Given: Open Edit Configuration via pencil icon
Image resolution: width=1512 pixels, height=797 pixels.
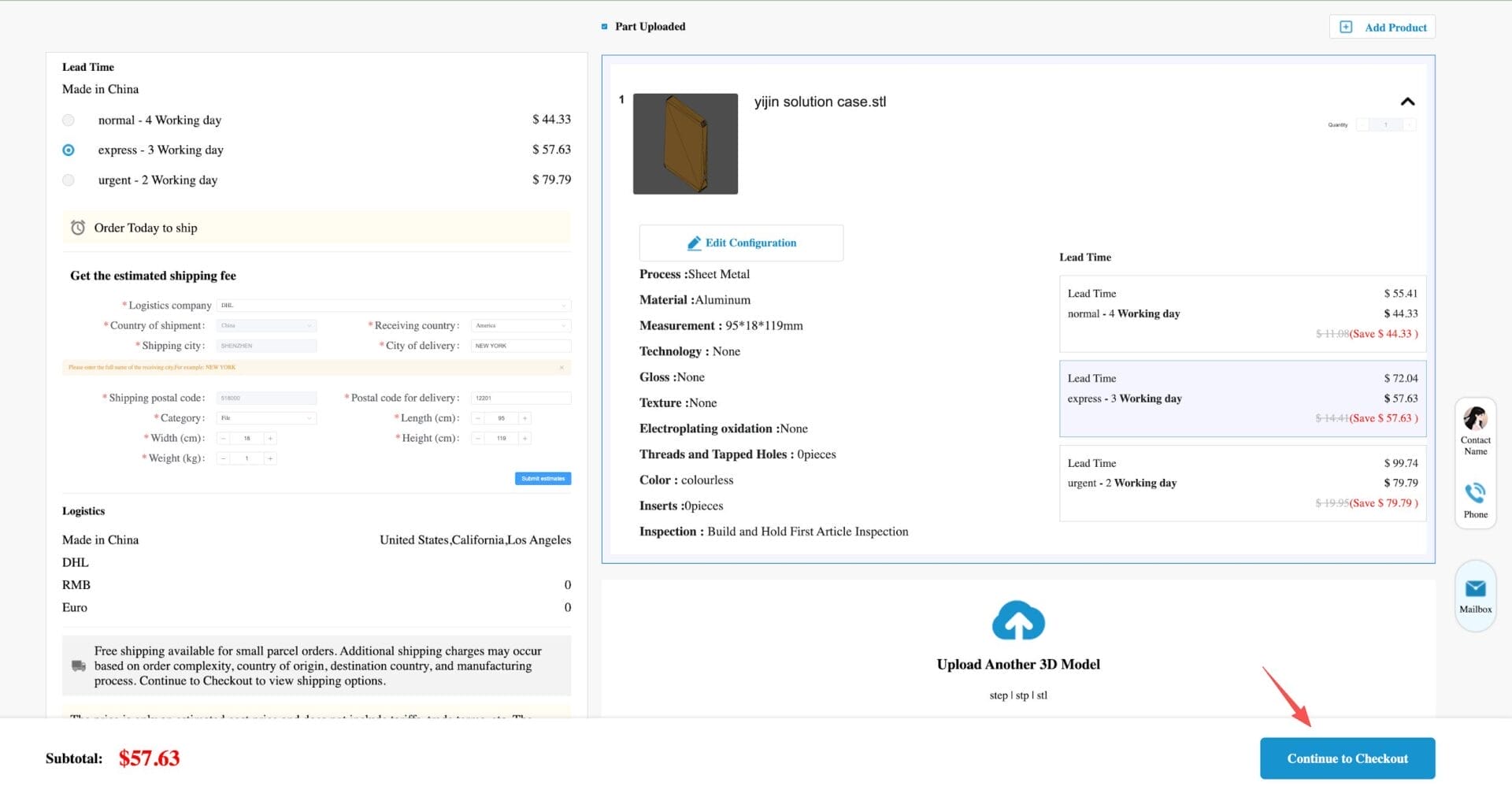Looking at the screenshot, I should (x=694, y=243).
